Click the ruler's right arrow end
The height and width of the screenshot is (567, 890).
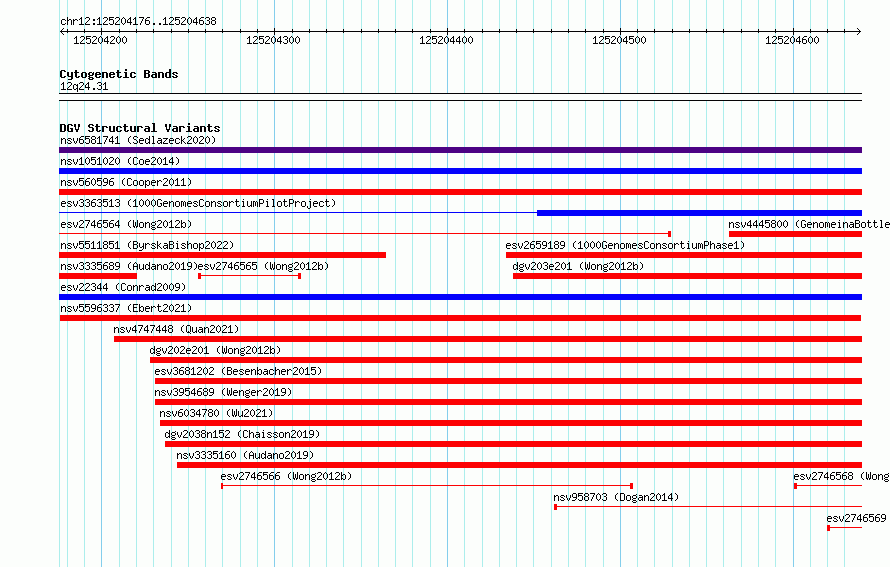pyautogui.click(x=859, y=32)
